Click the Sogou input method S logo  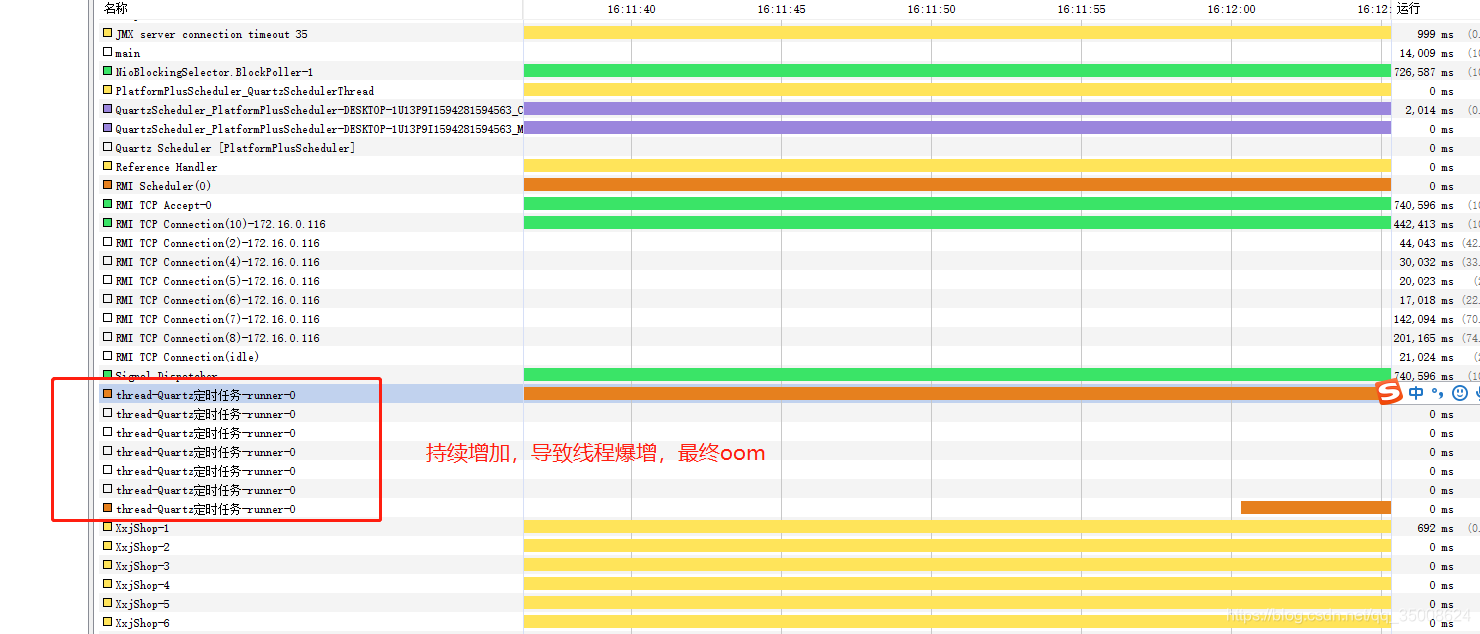pos(1389,392)
